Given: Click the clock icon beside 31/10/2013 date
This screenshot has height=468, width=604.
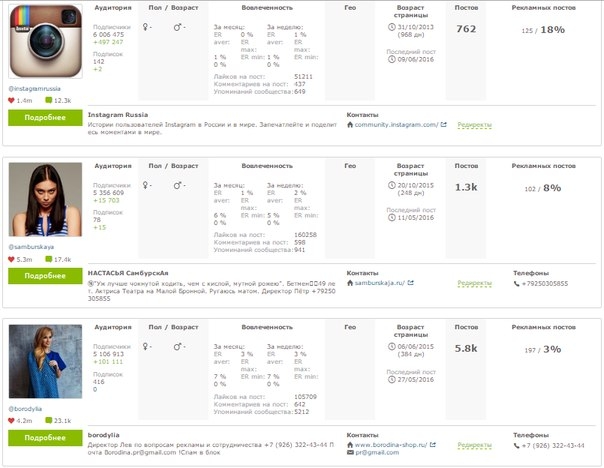Looking at the screenshot, I should tap(392, 27).
